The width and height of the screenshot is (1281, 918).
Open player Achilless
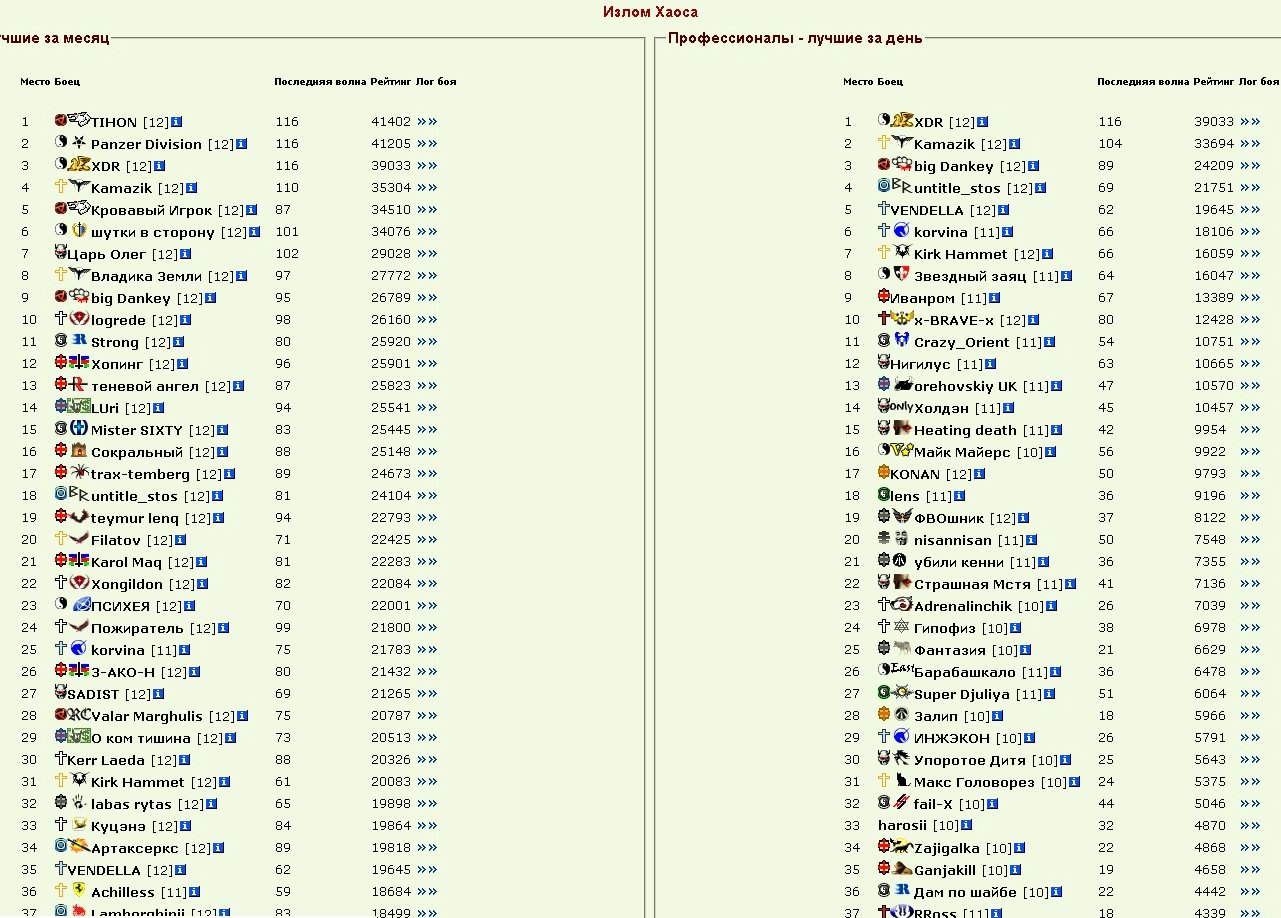pos(123,892)
